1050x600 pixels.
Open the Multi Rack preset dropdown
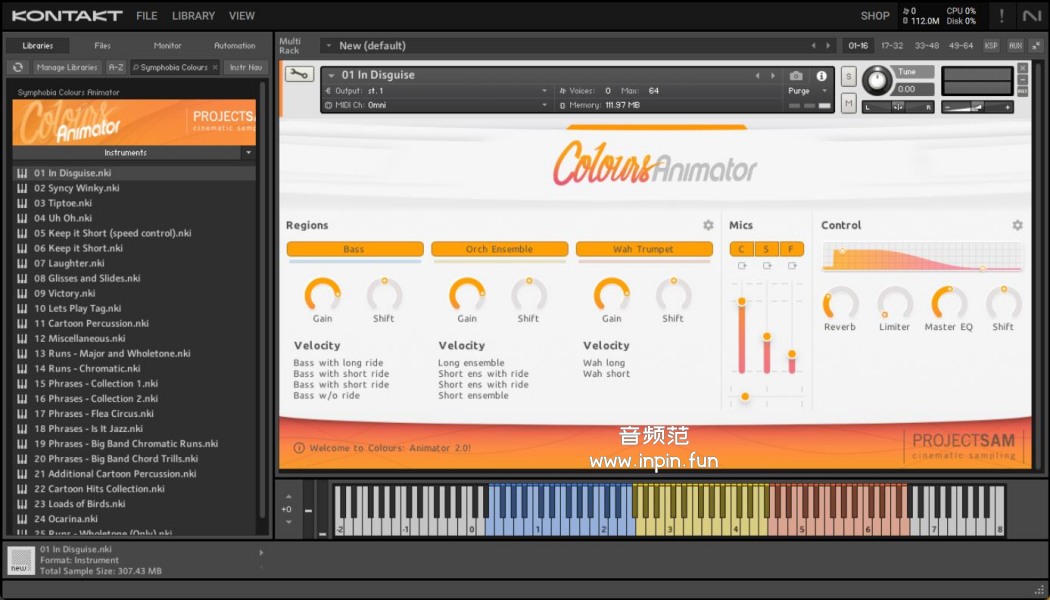pos(328,46)
